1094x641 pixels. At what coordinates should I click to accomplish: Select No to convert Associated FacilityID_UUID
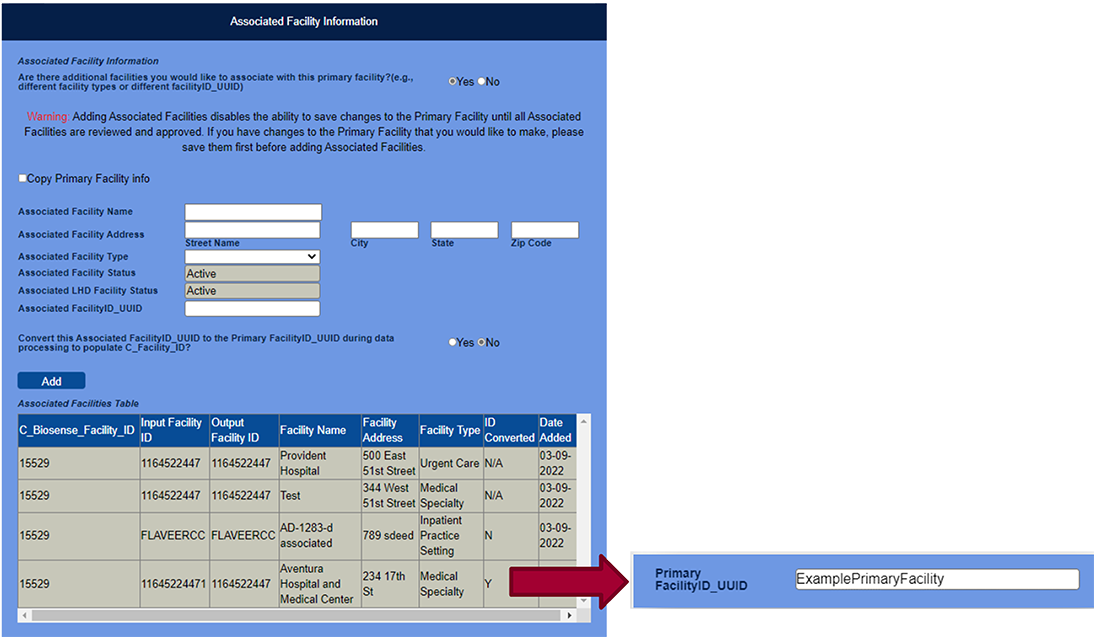tap(481, 341)
